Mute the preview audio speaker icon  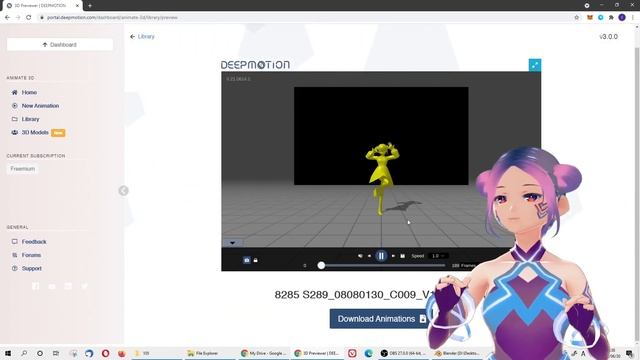[x=360, y=256]
